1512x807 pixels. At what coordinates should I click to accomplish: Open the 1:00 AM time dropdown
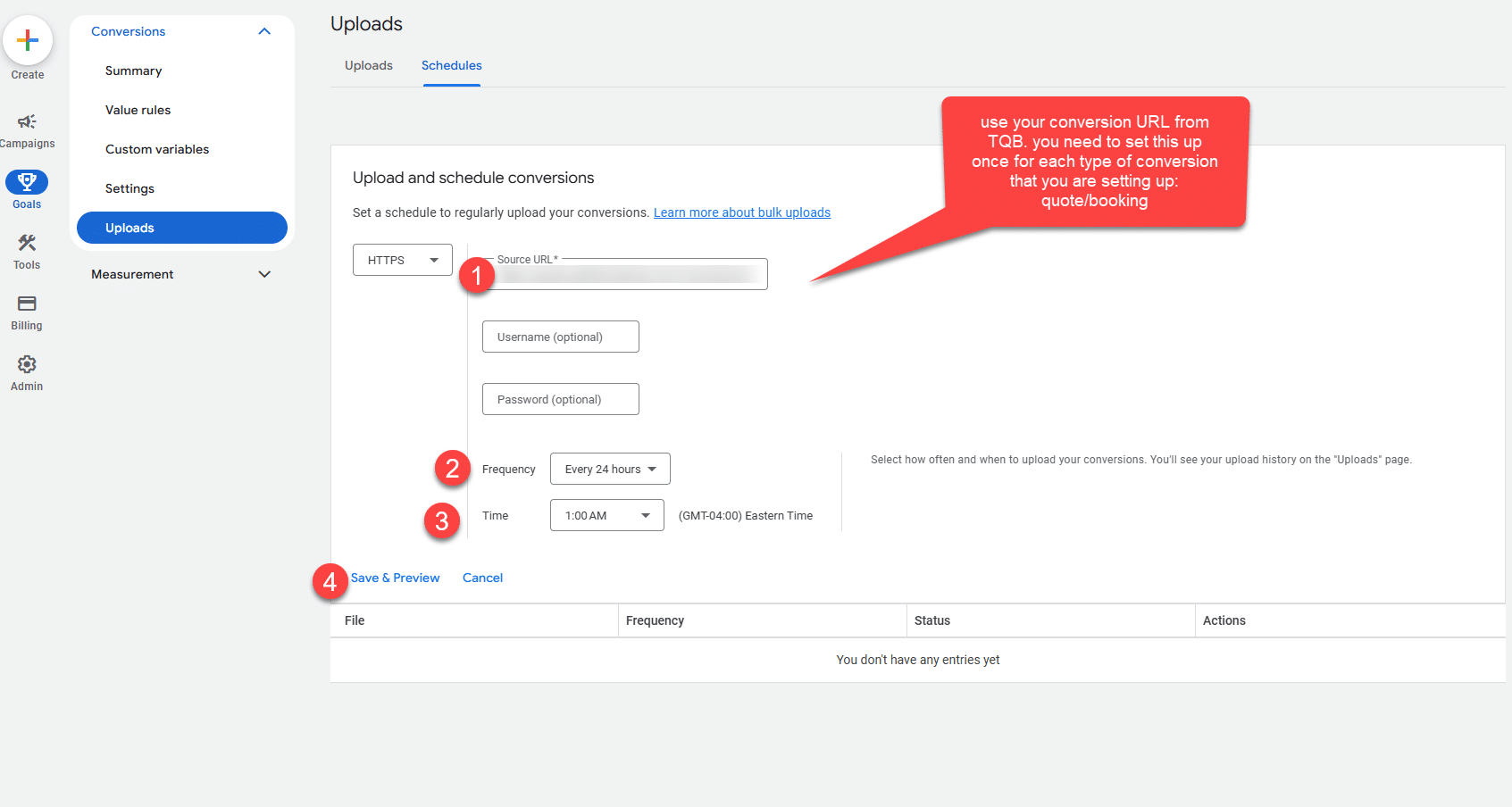606,515
